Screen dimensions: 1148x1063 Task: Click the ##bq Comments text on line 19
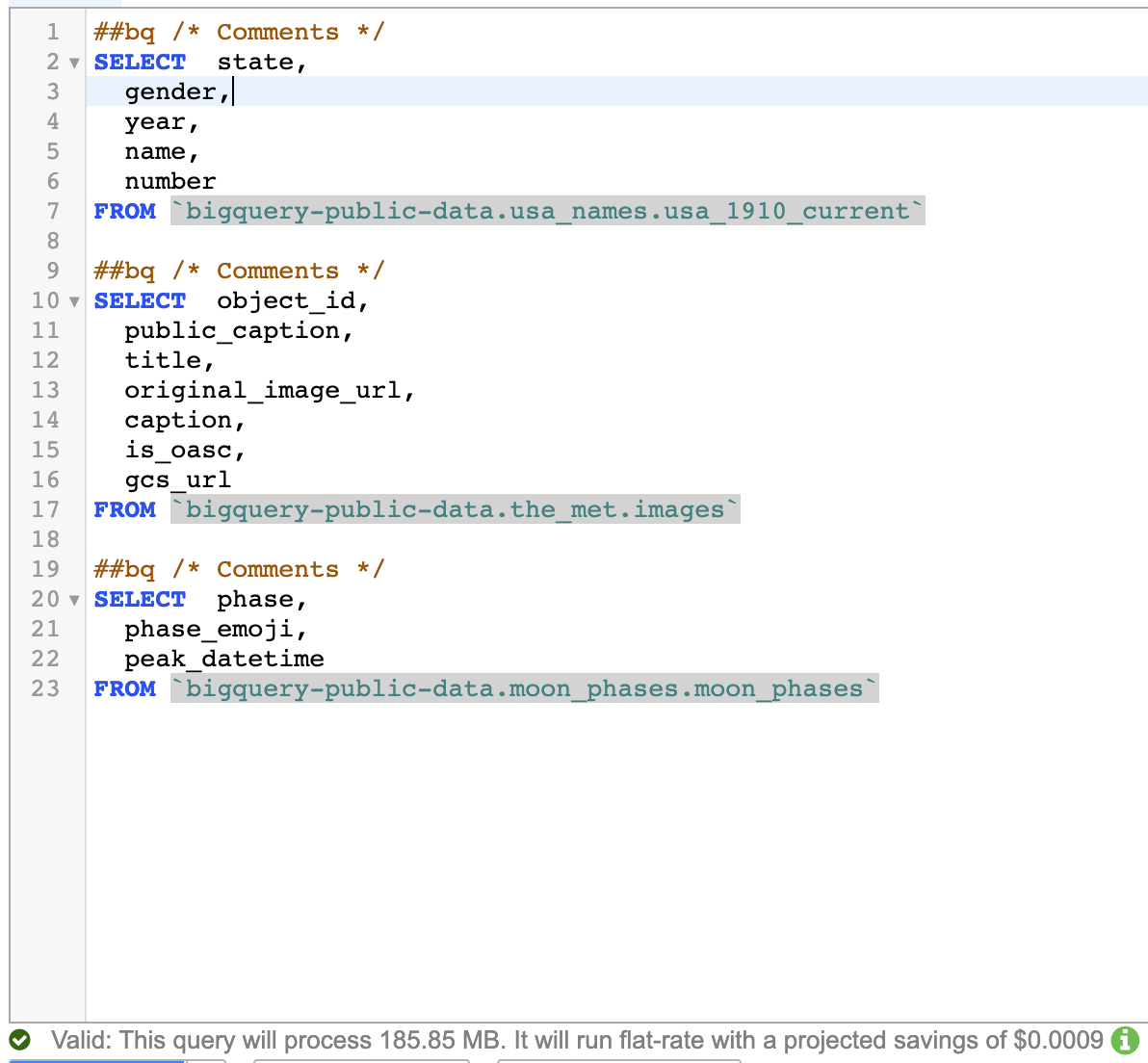tap(239, 570)
